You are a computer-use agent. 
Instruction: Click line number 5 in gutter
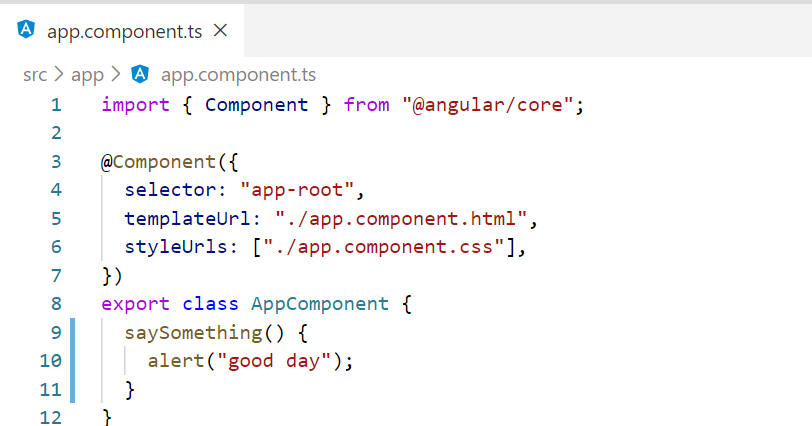tap(56, 218)
